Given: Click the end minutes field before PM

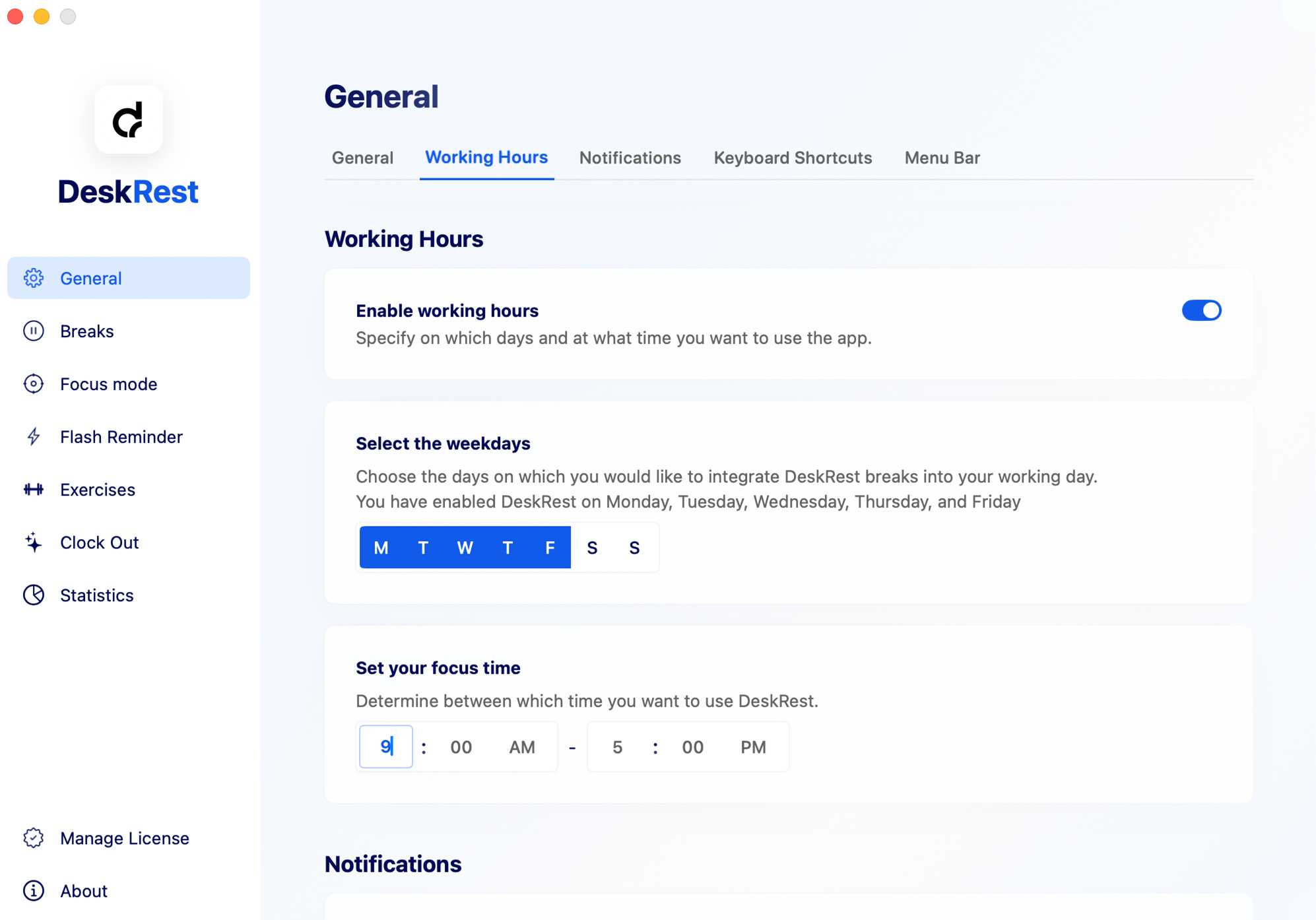Looking at the screenshot, I should click(693, 746).
